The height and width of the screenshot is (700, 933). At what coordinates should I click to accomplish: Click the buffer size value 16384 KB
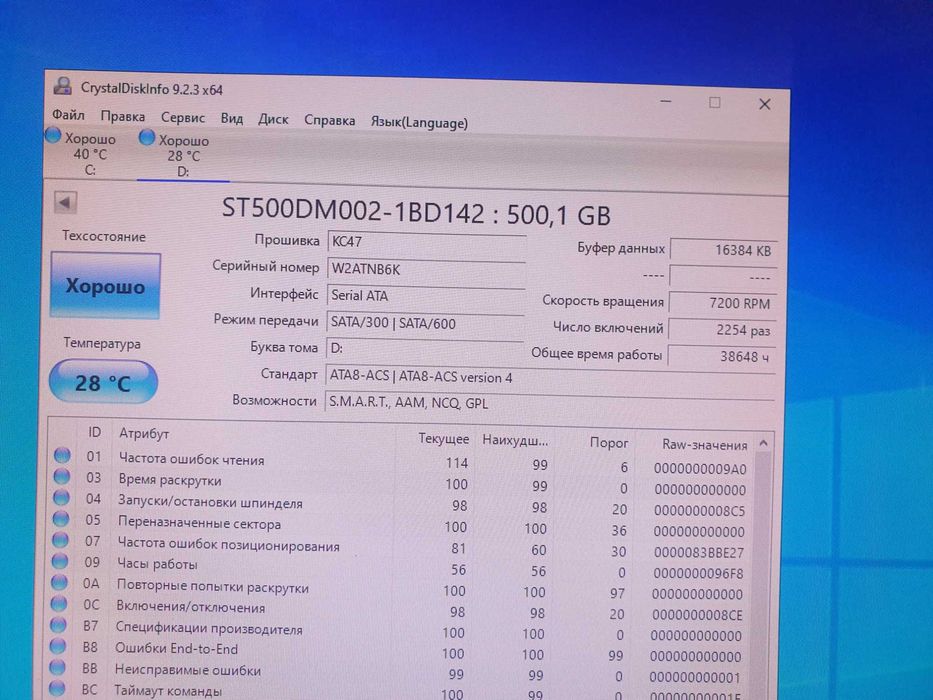723,250
